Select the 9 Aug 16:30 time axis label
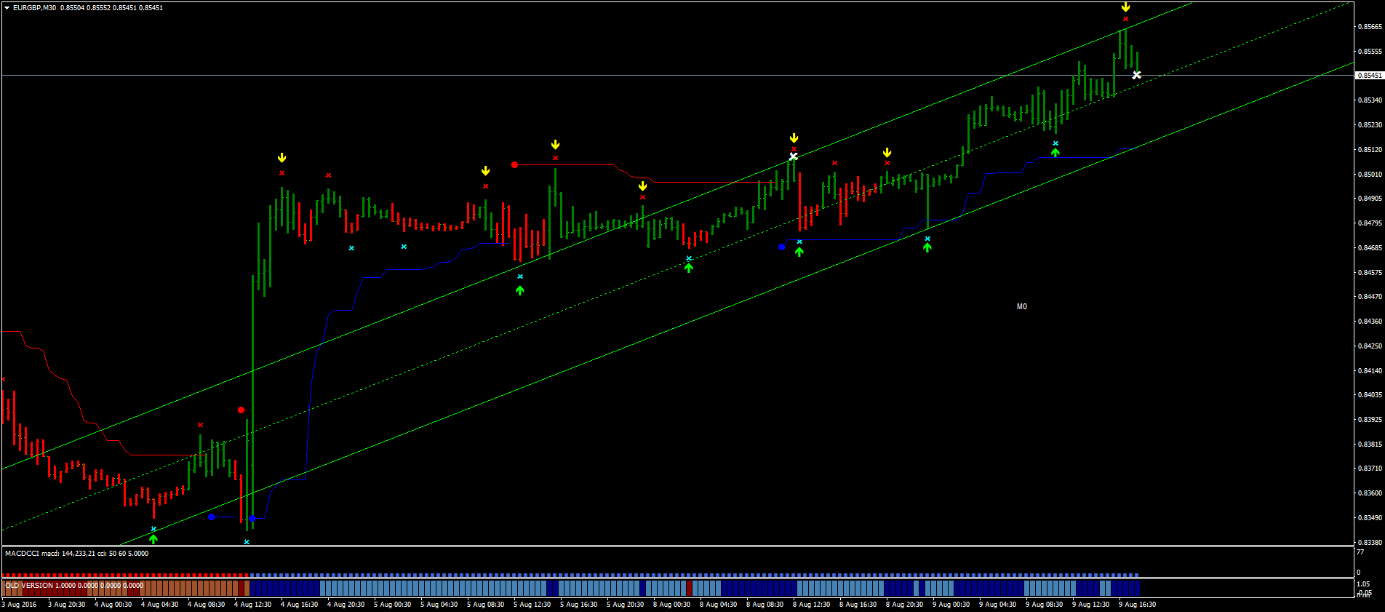Viewport: 1385px width, 612px height. point(1136,605)
